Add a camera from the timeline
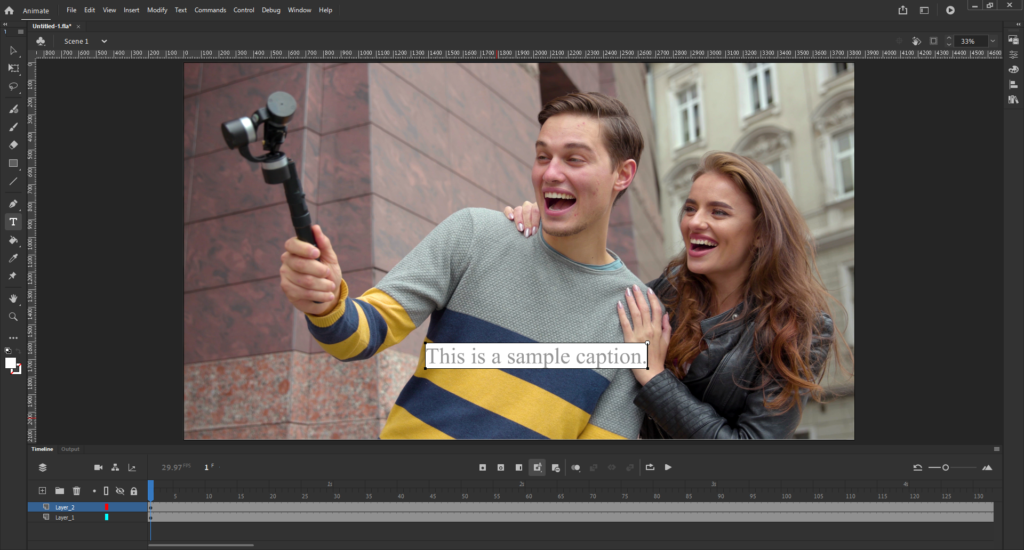The height and width of the screenshot is (550, 1024). (x=98, y=467)
